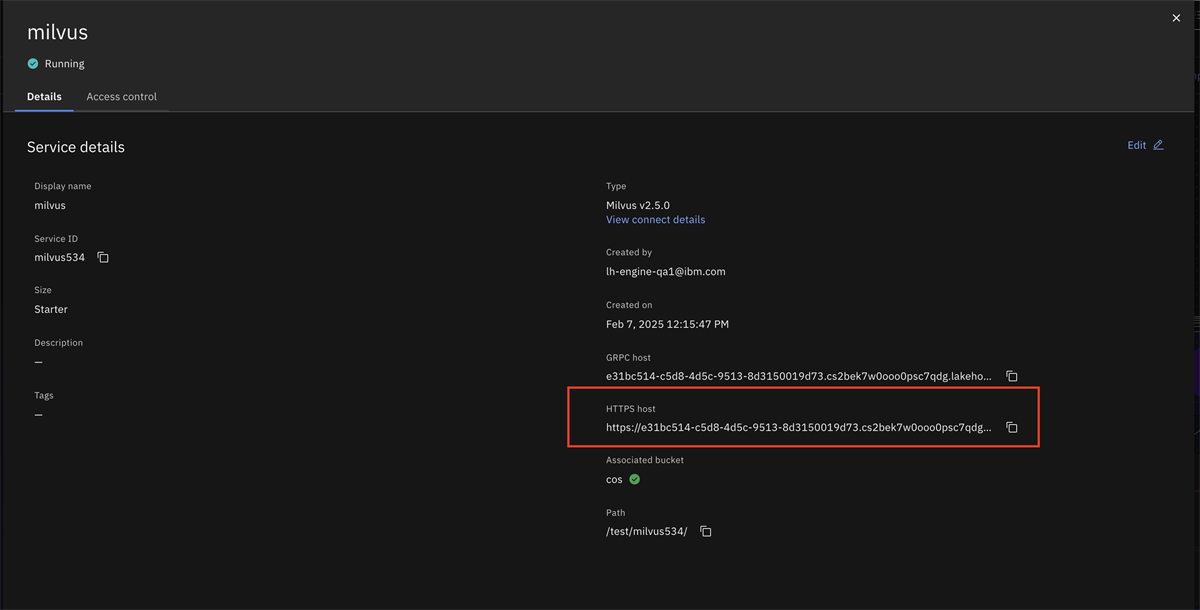Image resolution: width=1200 pixels, height=610 pixels.
Task: Click the Edit pencil icon
Action: (x=1156, y=145)
